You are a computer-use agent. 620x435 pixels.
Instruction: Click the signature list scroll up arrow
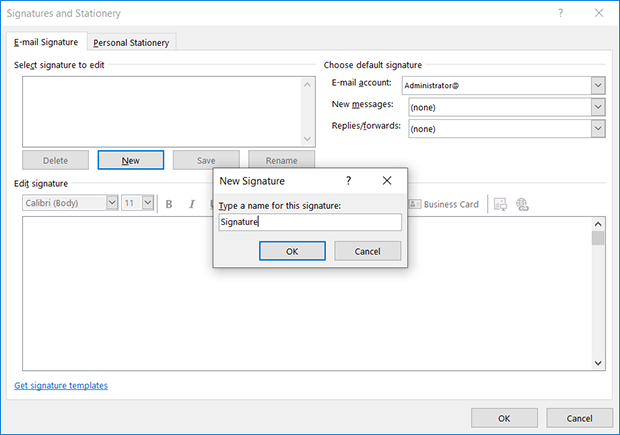(307, 85)
